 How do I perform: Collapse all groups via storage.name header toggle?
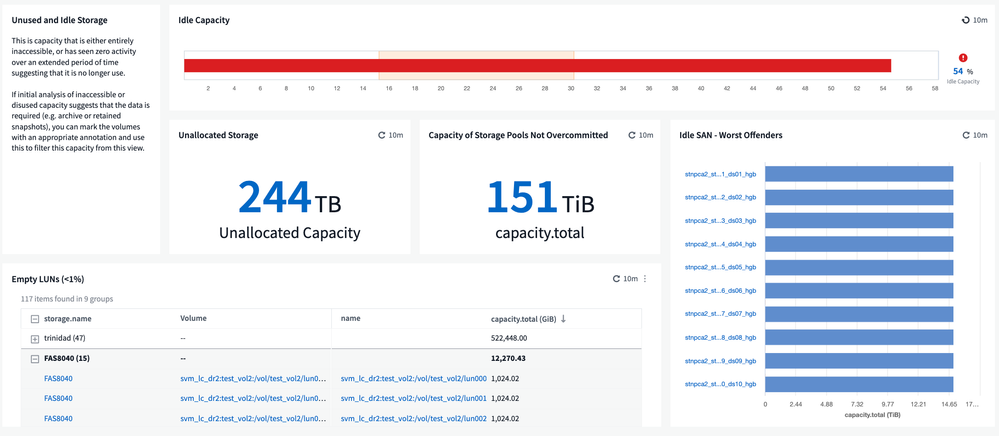pyautogui.click(x=36, y=319)
